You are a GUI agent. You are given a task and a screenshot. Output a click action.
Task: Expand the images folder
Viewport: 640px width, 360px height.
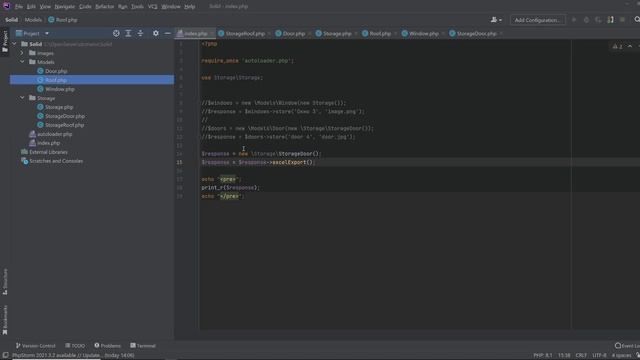pos(22,53)
